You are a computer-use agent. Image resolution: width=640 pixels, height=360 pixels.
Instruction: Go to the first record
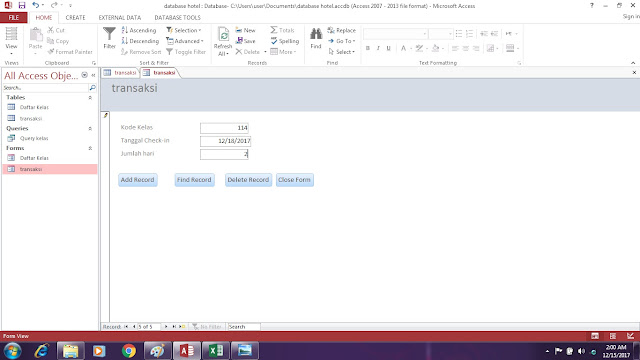point(126,327)
